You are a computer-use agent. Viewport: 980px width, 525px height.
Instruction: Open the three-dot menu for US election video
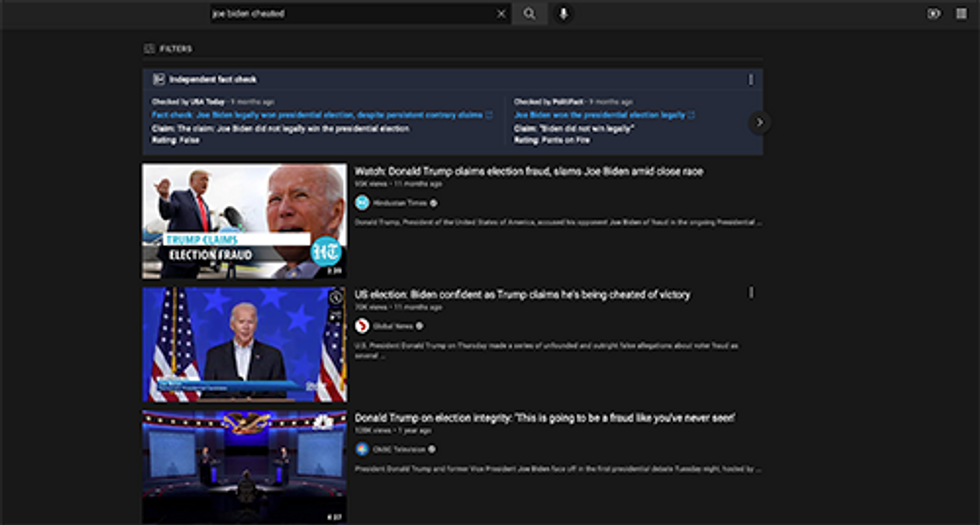point(751,293)
